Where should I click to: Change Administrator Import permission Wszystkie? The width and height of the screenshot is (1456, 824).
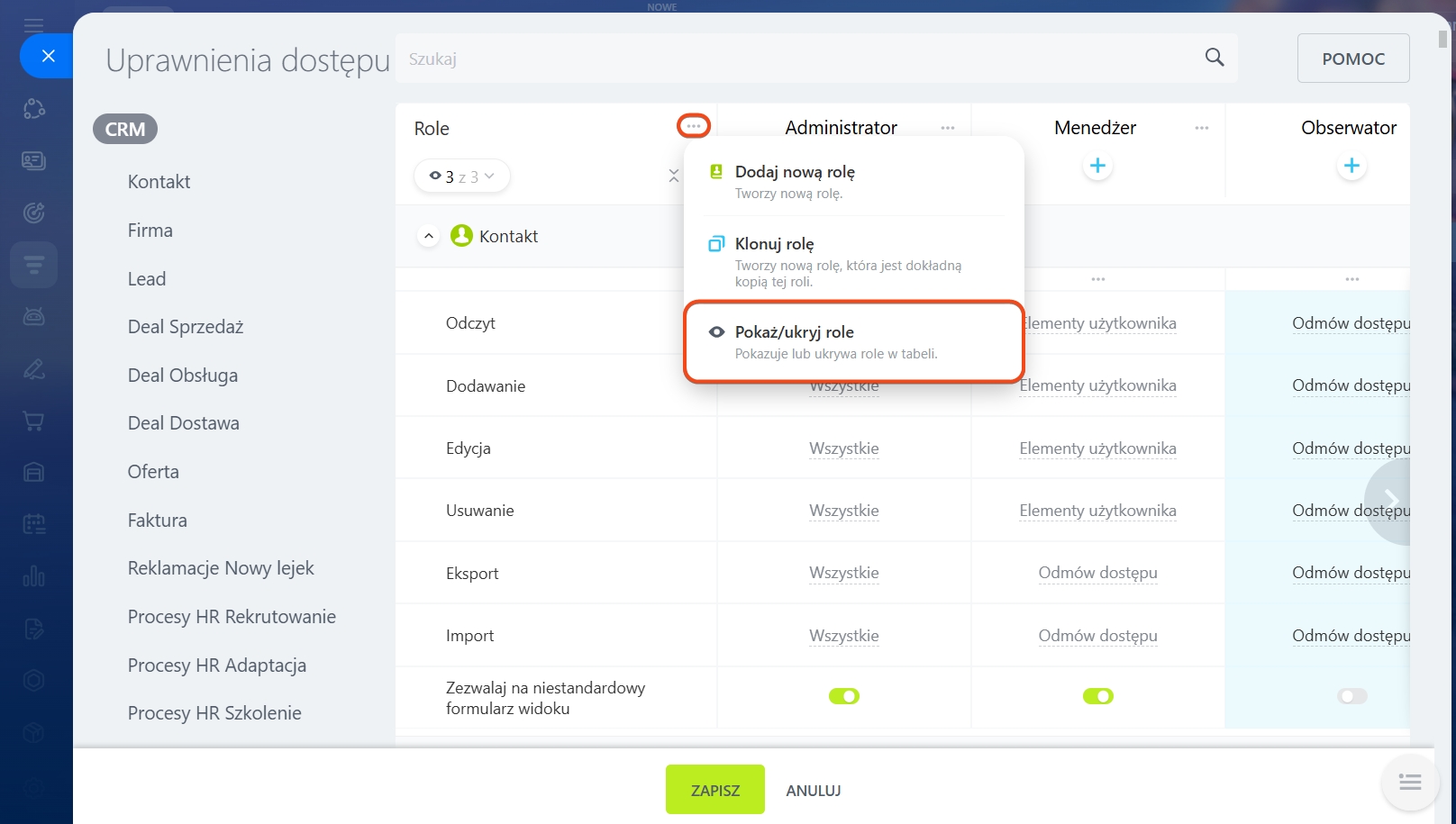pyautogui.click(x=844, y=636)
